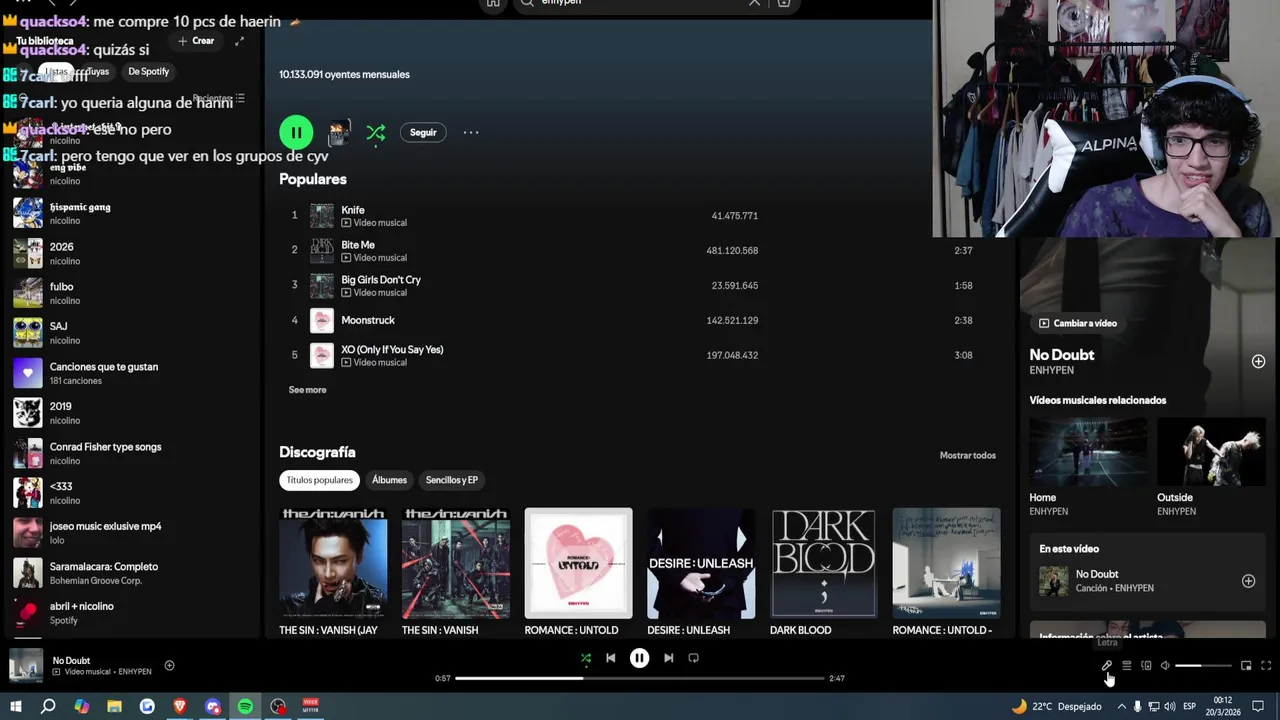1280x720 pixels.
Task: Skip to the next track
Action: coord(668,658)
